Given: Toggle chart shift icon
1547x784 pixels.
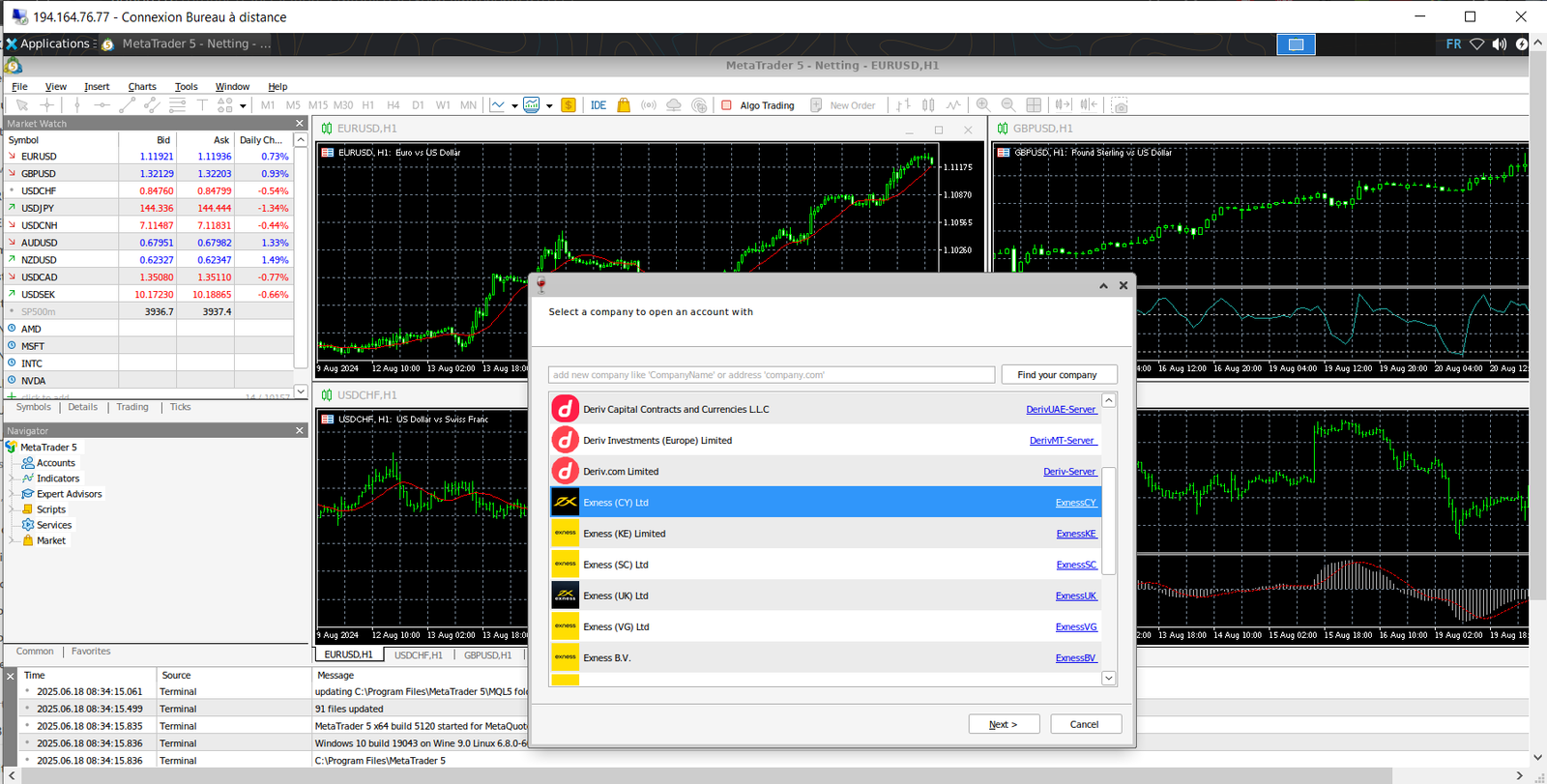Looking at the screenshot, I should click(1089, 105).
